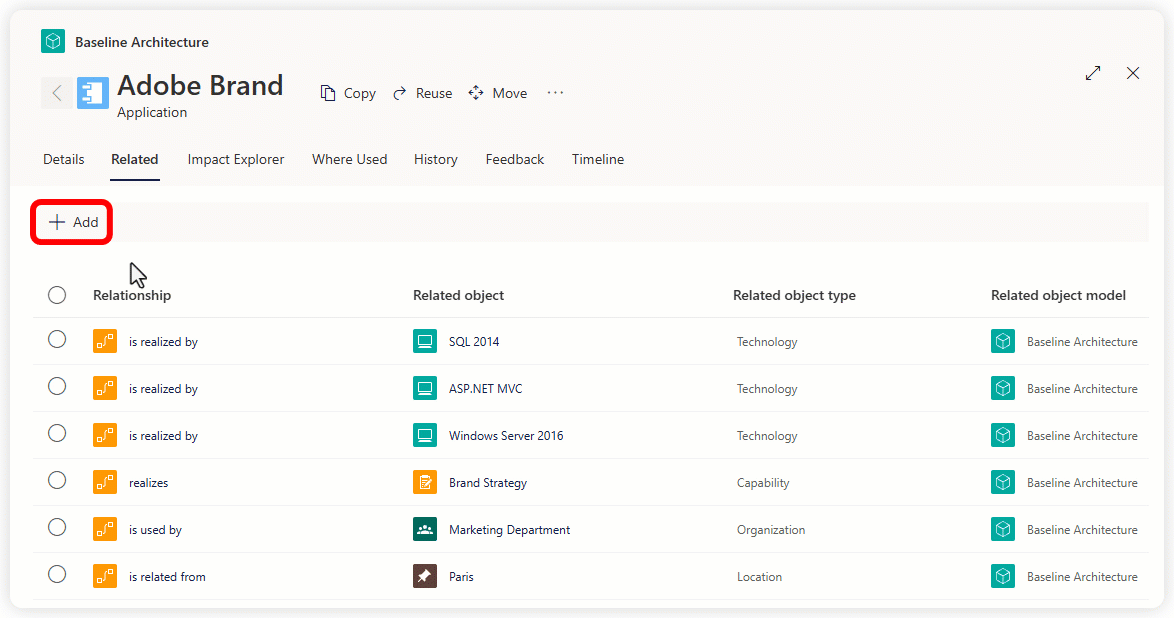Viewport: 1174px width, 618px height.
Task: Click model cube icon in SQL 2014 row
Action: click(x=1003, y=341)
